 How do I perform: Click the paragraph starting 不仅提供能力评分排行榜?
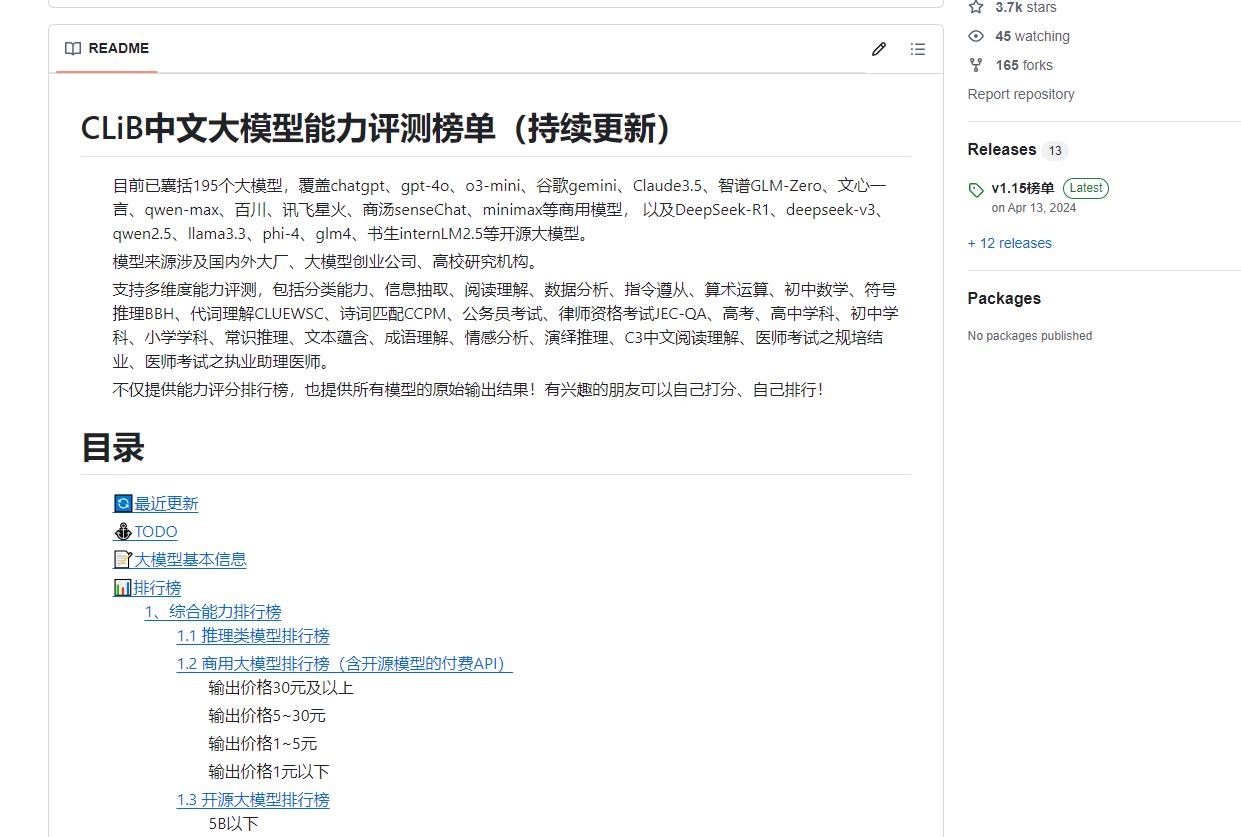(x=470, y=389)
